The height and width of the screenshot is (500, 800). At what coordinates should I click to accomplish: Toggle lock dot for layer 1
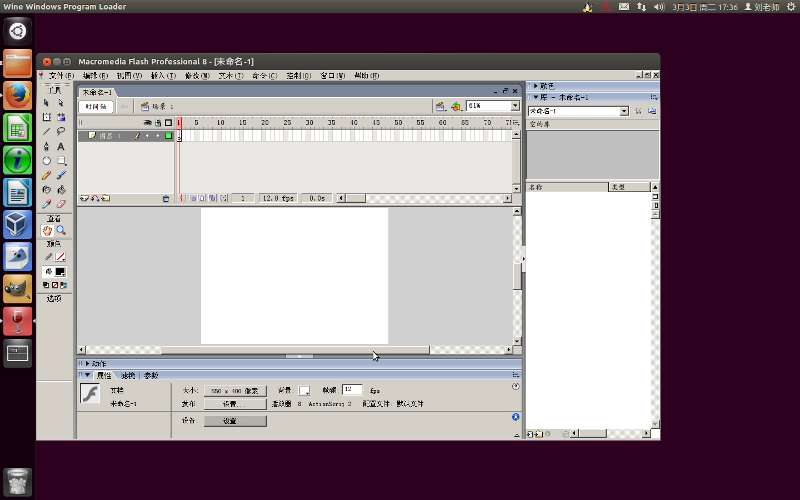(158, 136)
